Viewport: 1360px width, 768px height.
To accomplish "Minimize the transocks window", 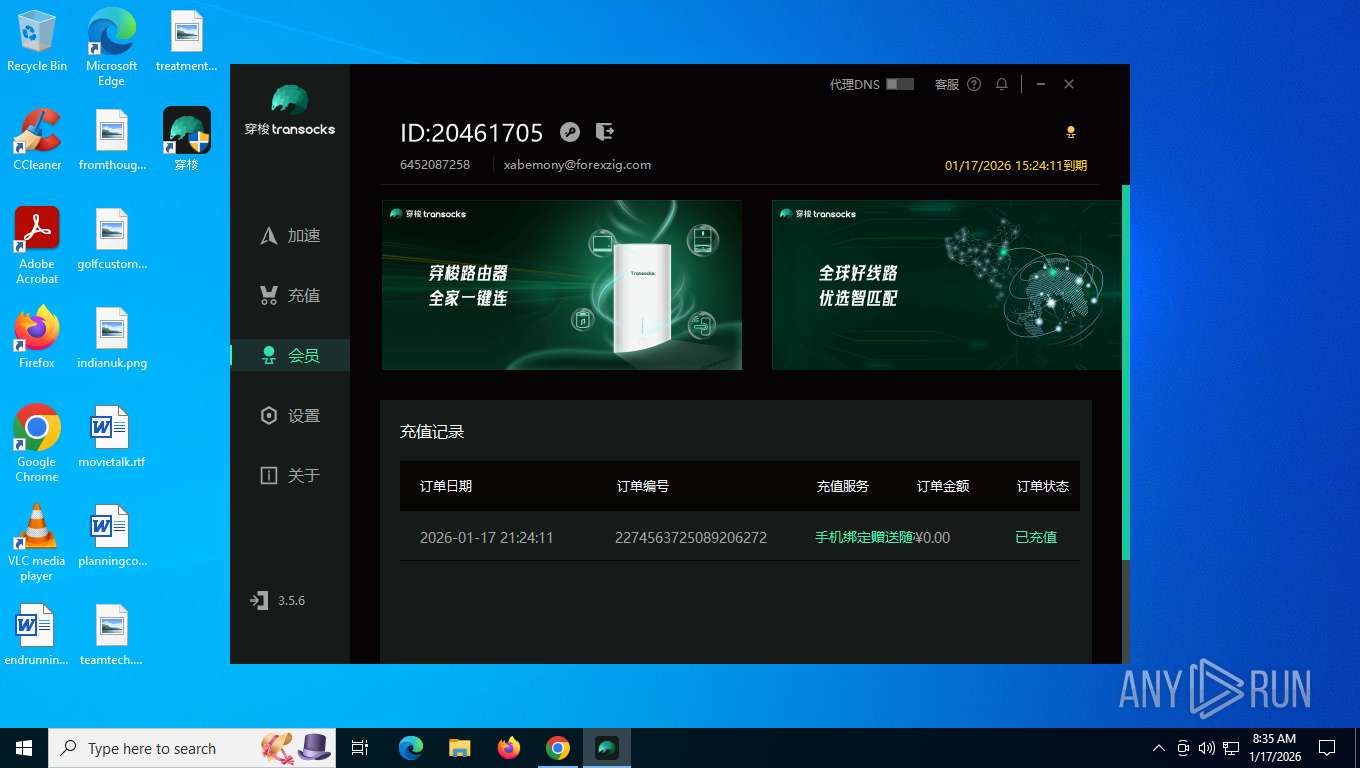I will [1041, 84].
